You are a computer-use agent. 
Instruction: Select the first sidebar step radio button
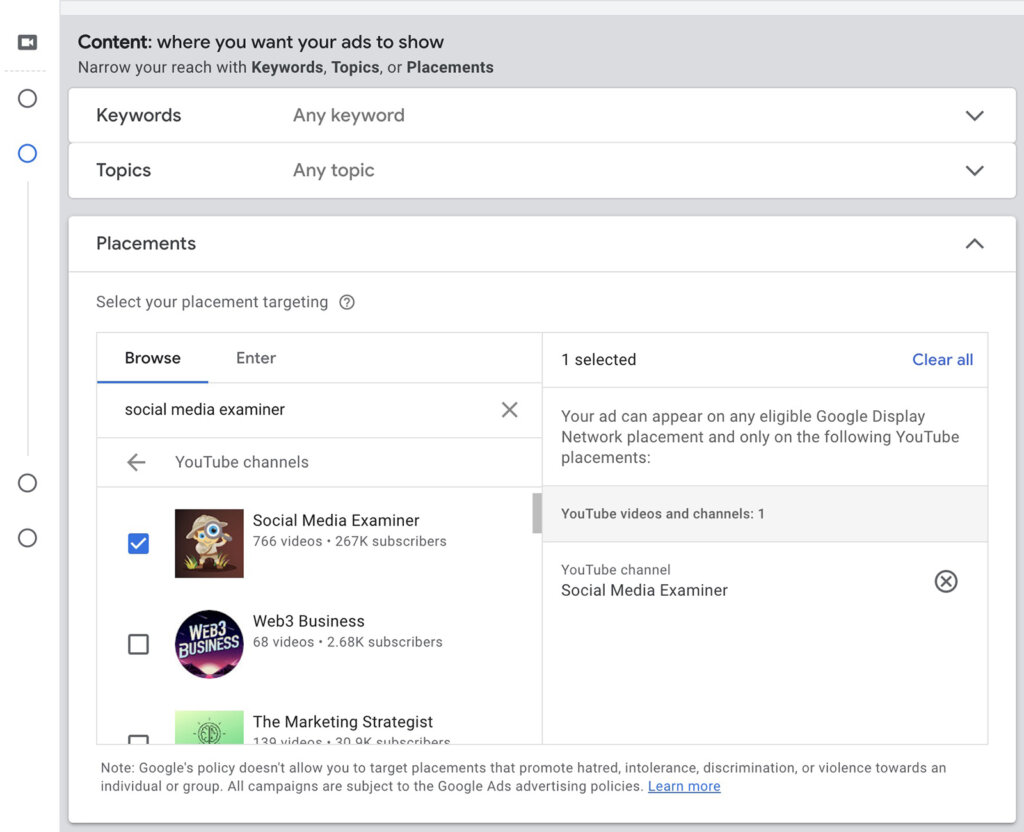point(27,98)
